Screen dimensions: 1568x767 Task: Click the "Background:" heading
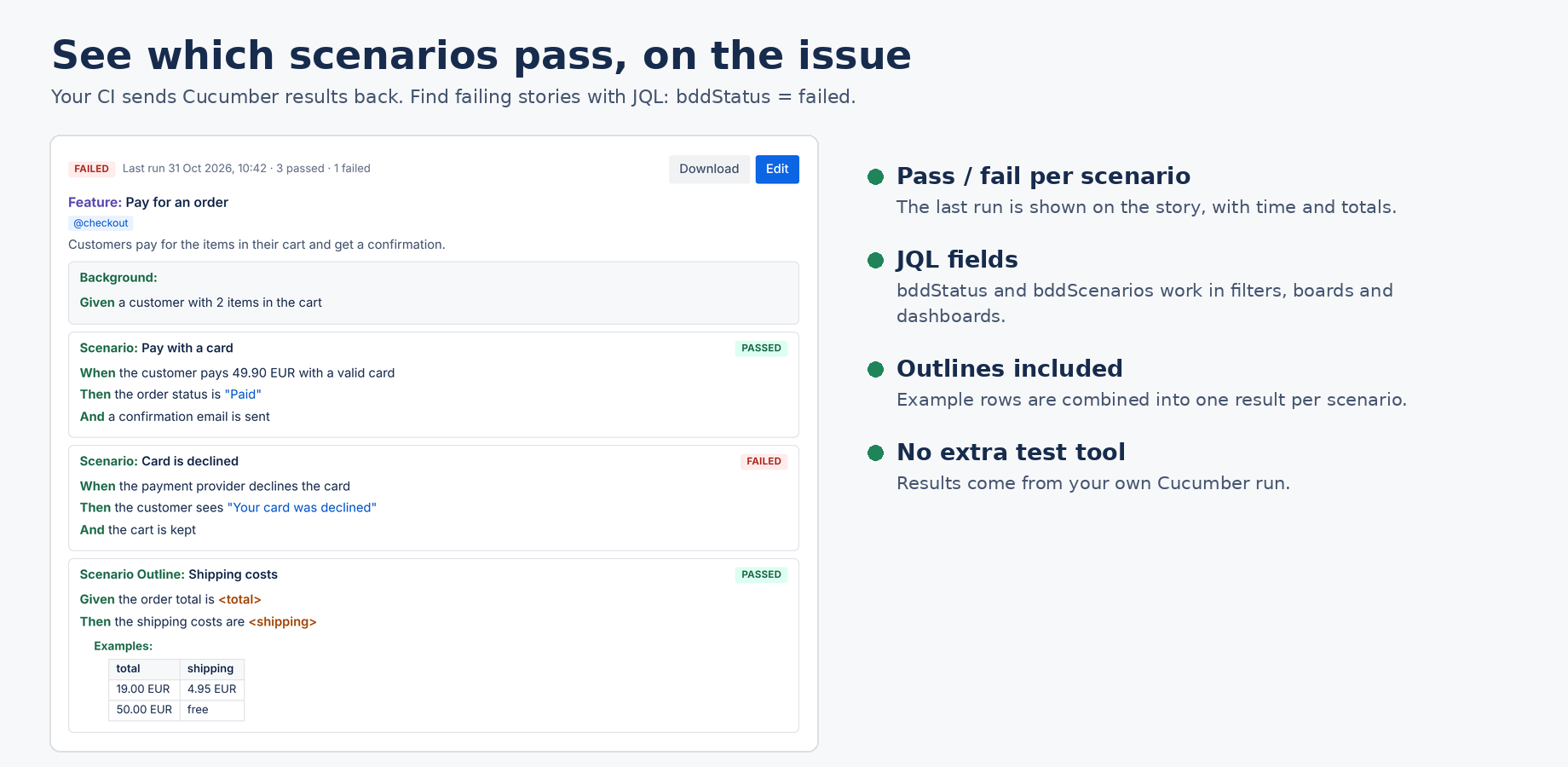click(118, 278)
